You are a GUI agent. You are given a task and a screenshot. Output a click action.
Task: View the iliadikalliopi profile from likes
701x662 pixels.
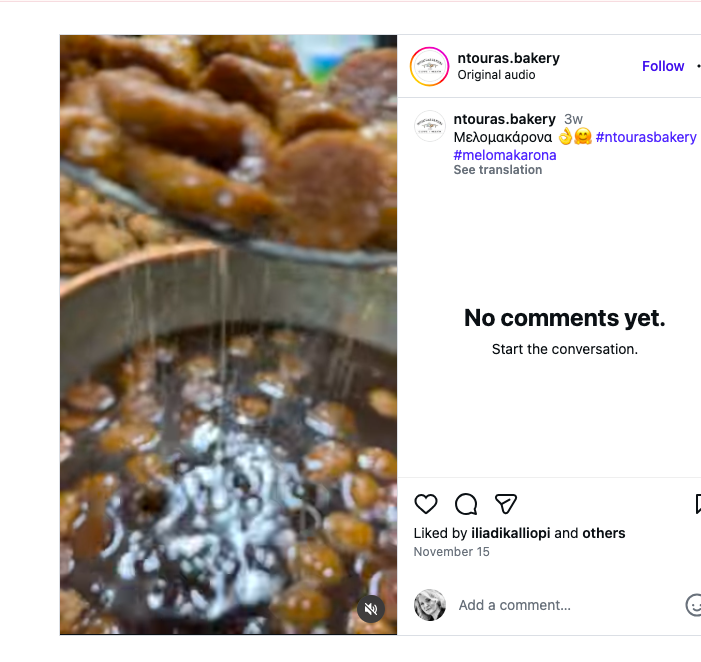[510, 533]
